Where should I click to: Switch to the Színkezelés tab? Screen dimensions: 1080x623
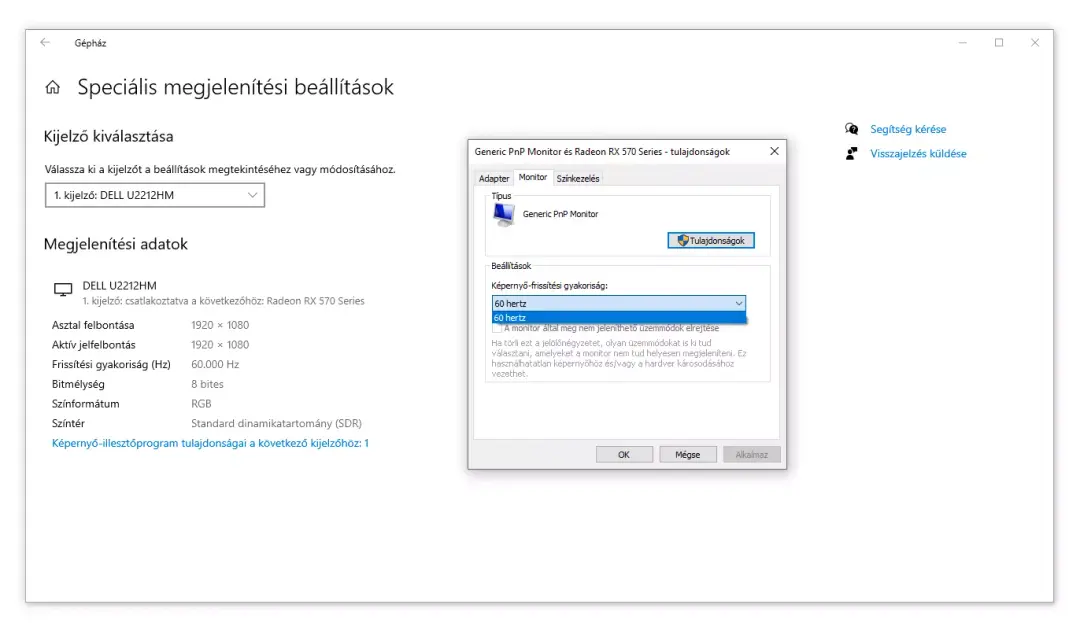[x=578, y=178]
